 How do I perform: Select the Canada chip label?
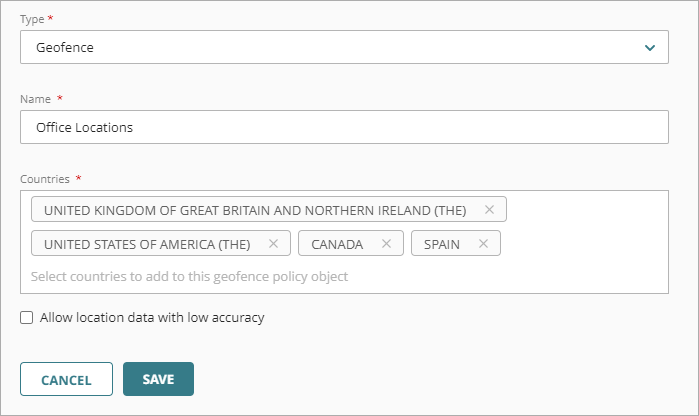coord(337,244)
